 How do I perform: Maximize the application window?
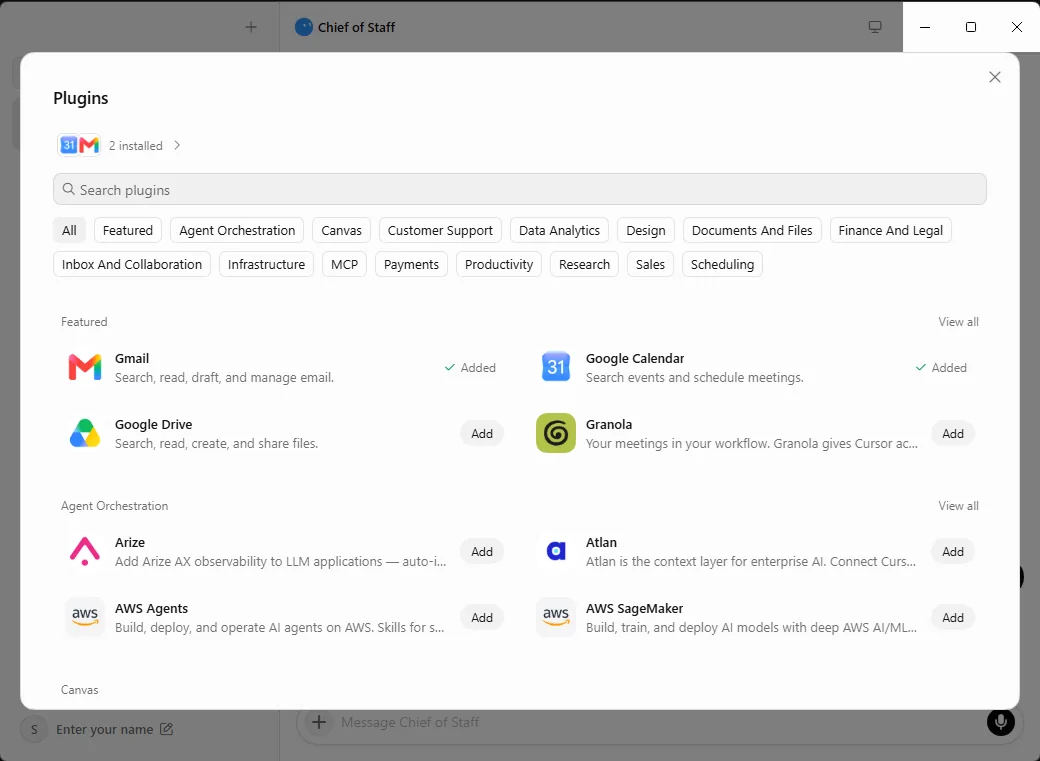(971, 27)
